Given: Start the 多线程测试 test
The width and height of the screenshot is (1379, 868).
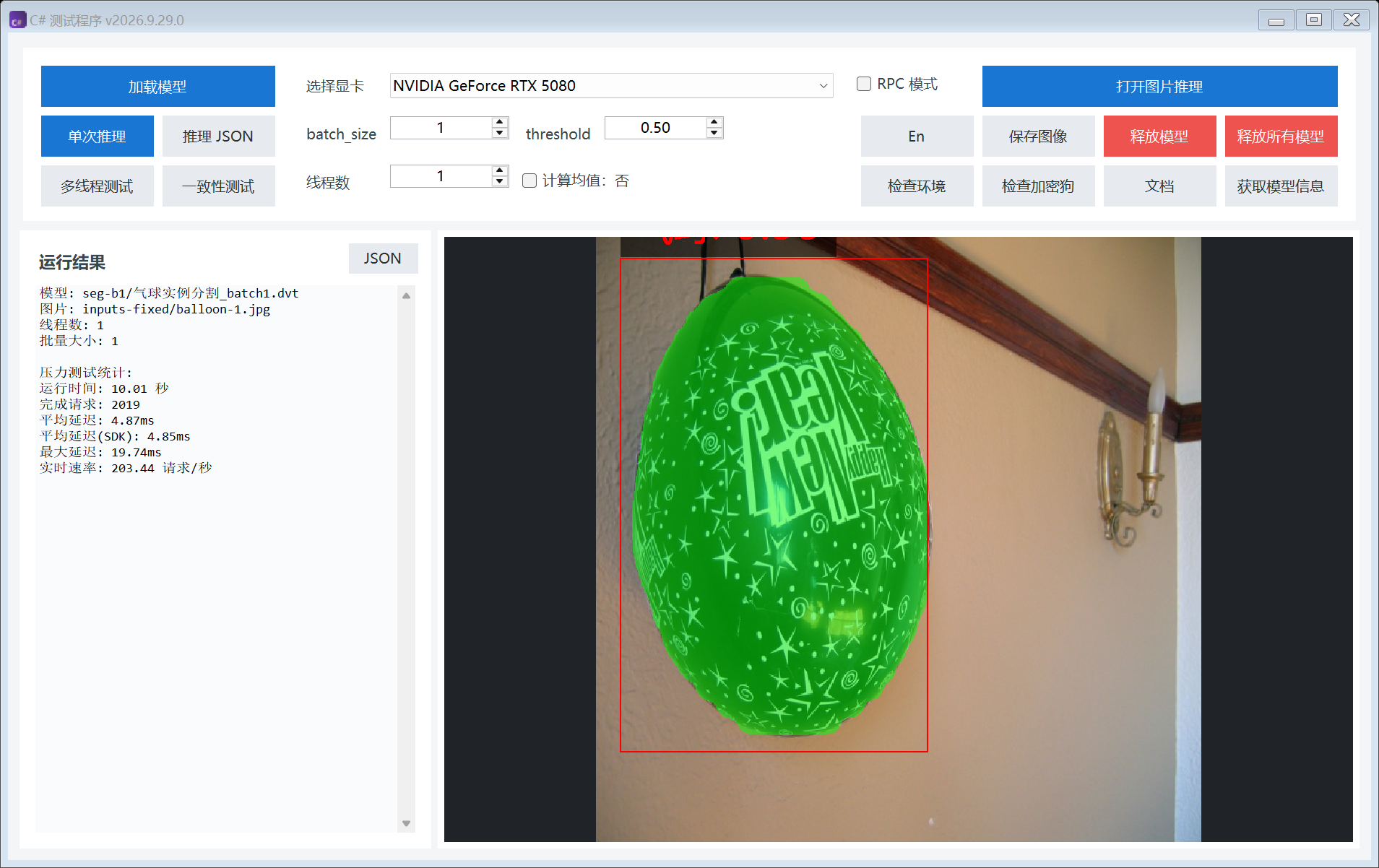Looking at the screenshot, I should click(97, 186).
